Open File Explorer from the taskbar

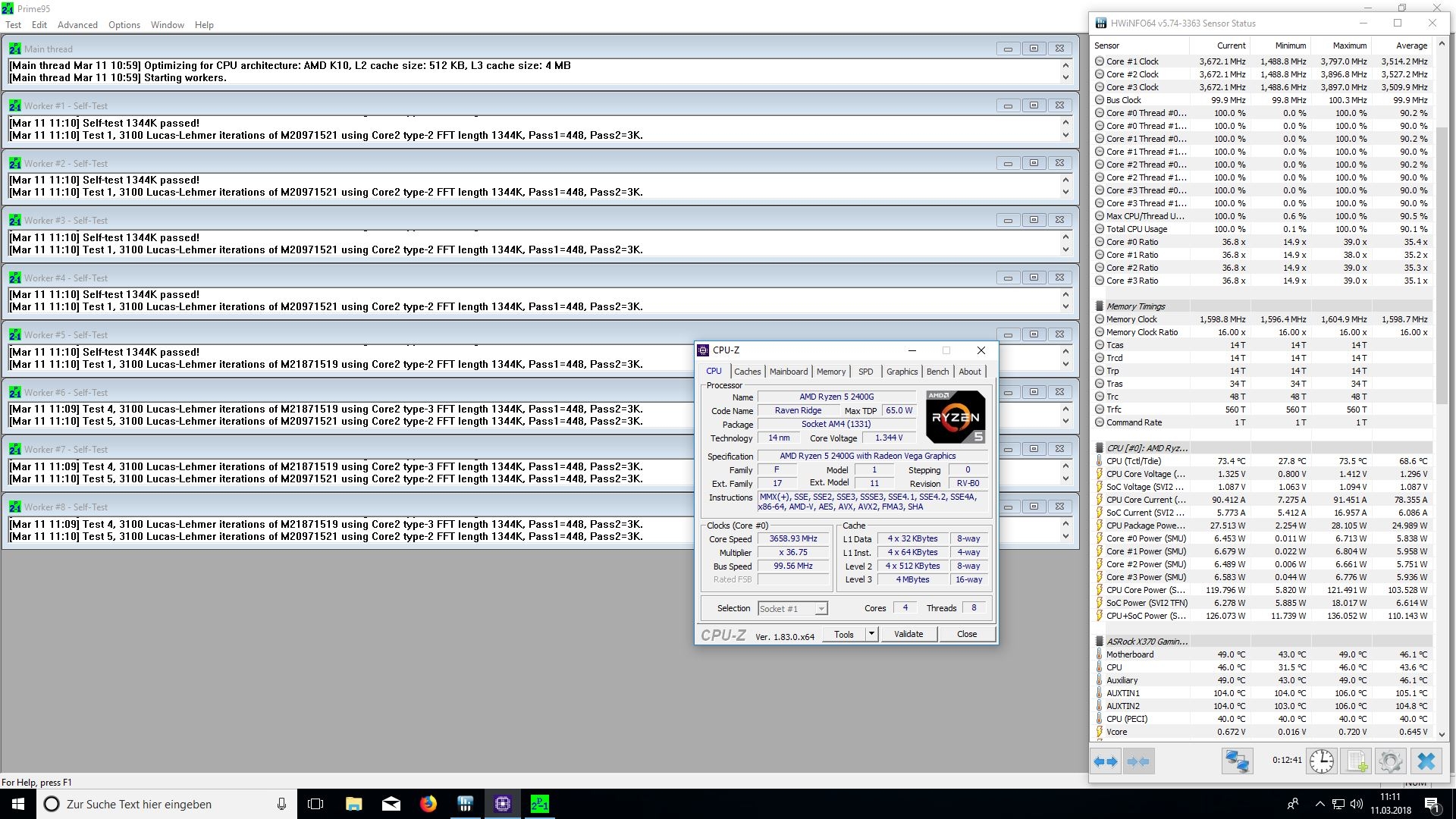tap(353, 804)
